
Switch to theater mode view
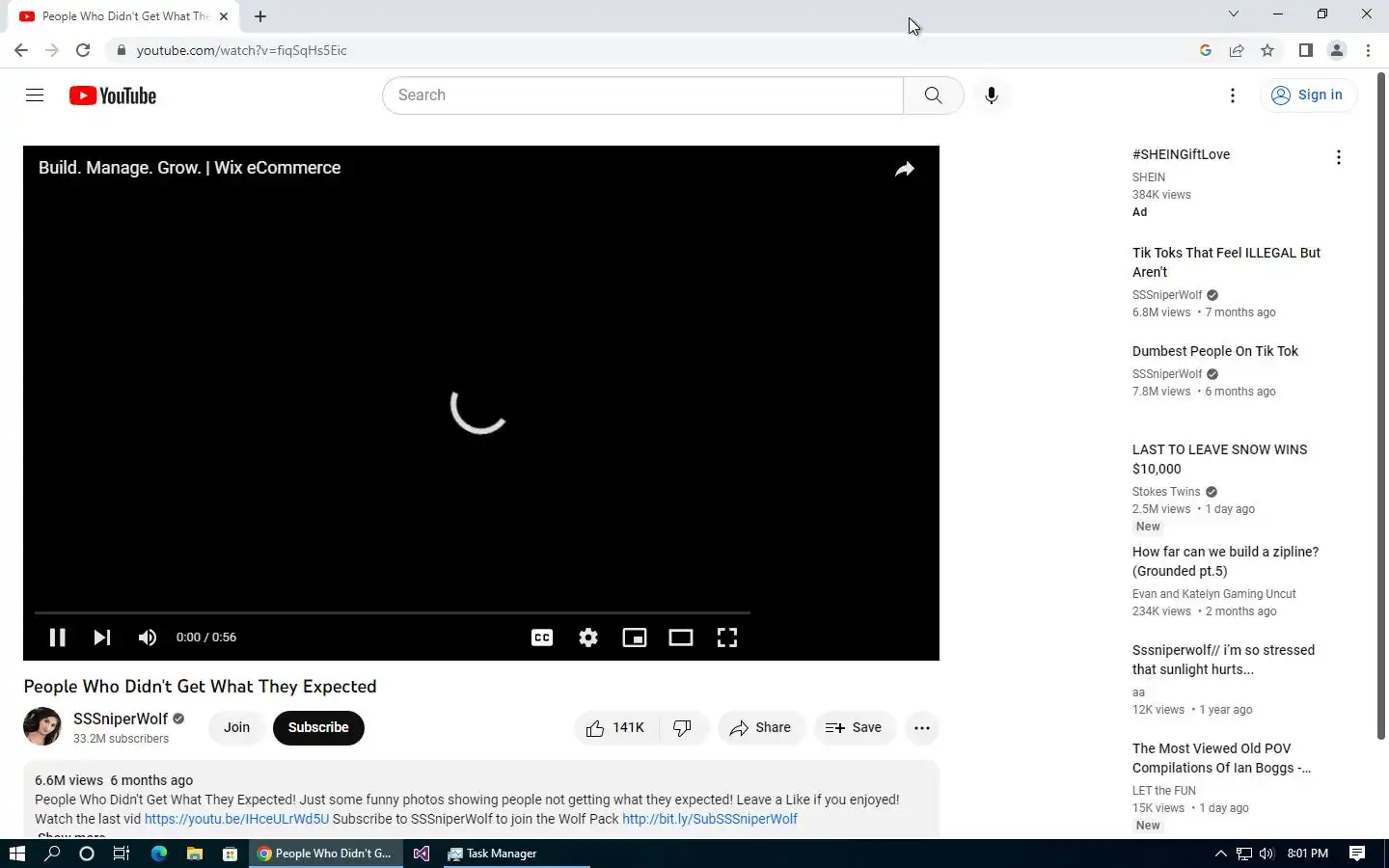(681, 637)
